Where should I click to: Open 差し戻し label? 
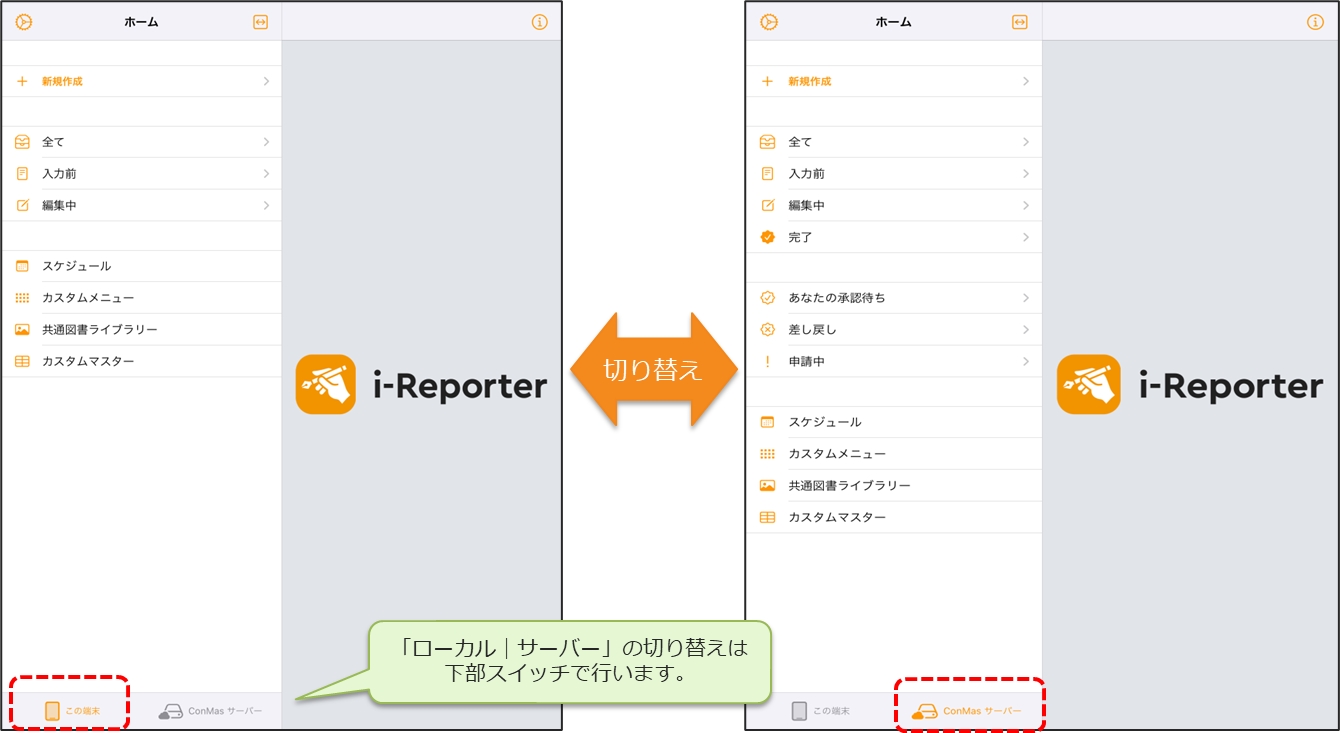click(812, 329)
